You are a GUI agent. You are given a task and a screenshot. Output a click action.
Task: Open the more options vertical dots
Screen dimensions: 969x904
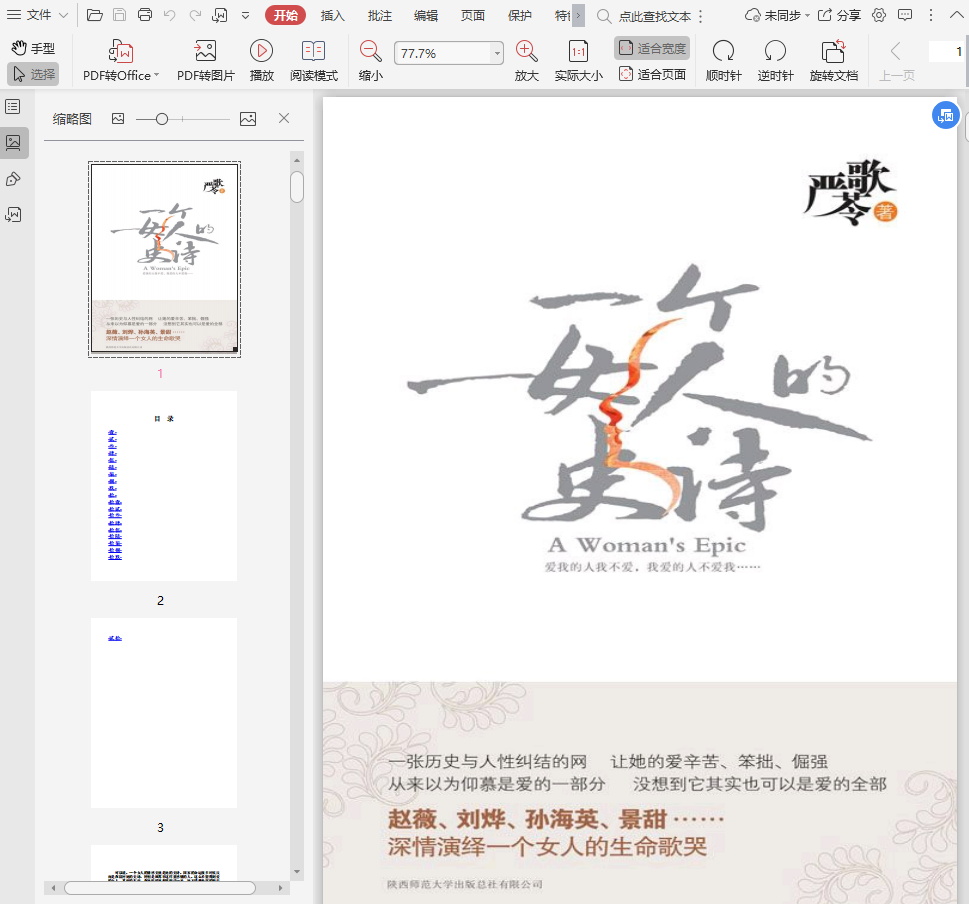click(x=931, y=15)
